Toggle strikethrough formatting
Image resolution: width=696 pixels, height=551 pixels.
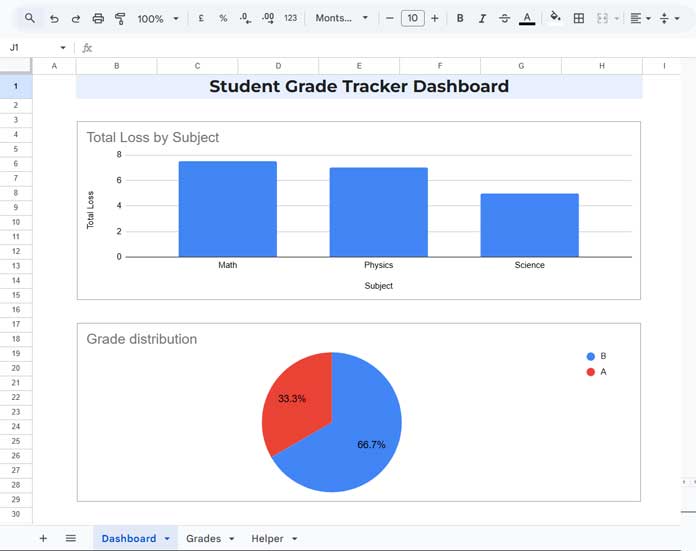504,19
